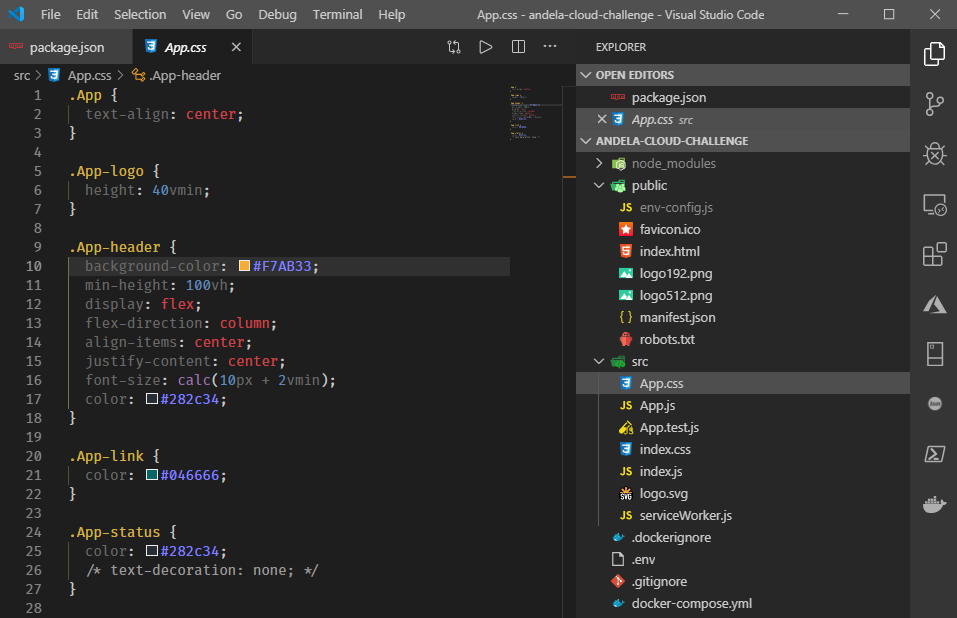Open logo512.png file
957x618 pixels.
[x=743, y=295]
